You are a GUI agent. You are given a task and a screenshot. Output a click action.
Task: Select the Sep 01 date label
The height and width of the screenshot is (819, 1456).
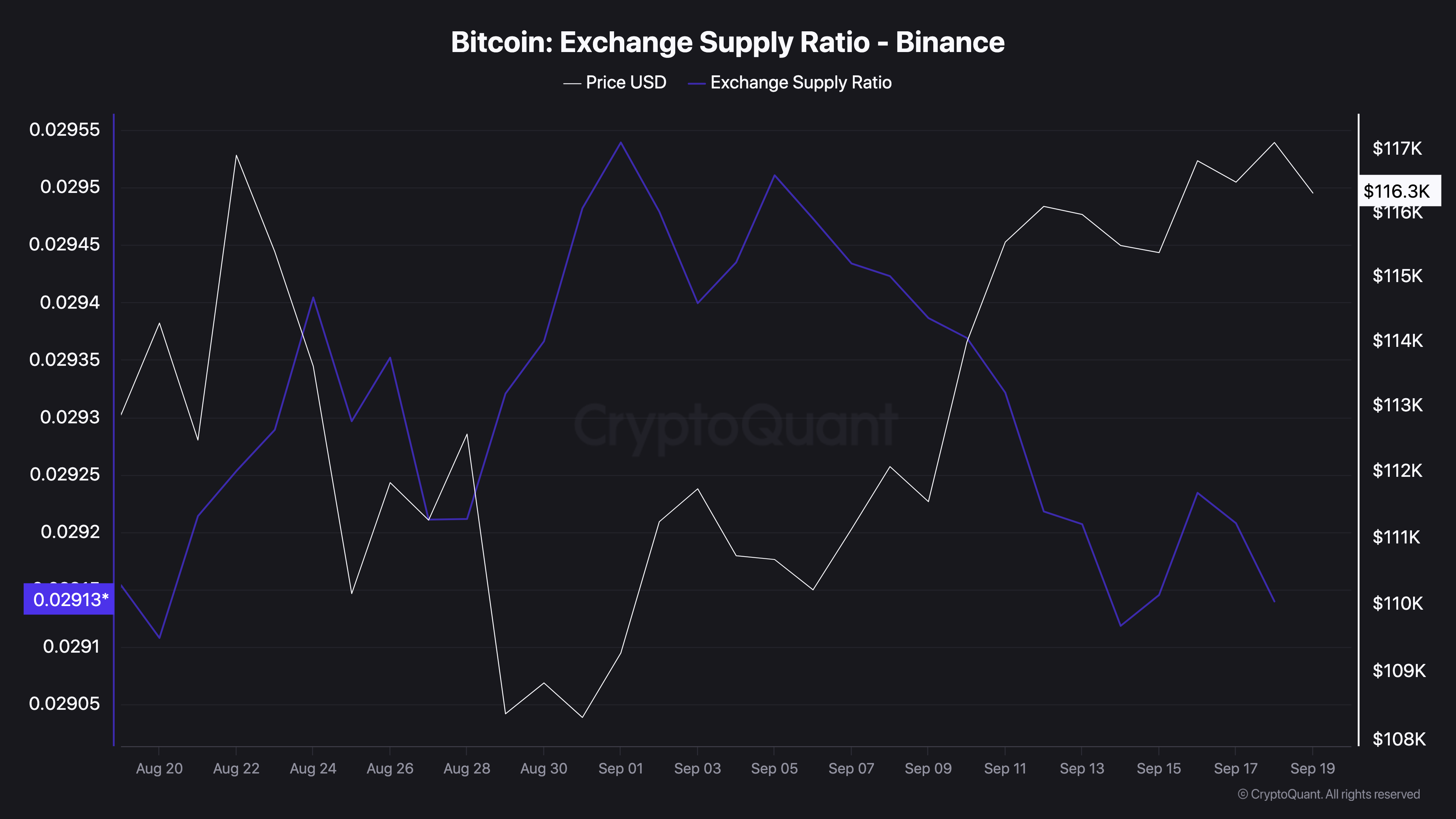(x=621, y=769)
